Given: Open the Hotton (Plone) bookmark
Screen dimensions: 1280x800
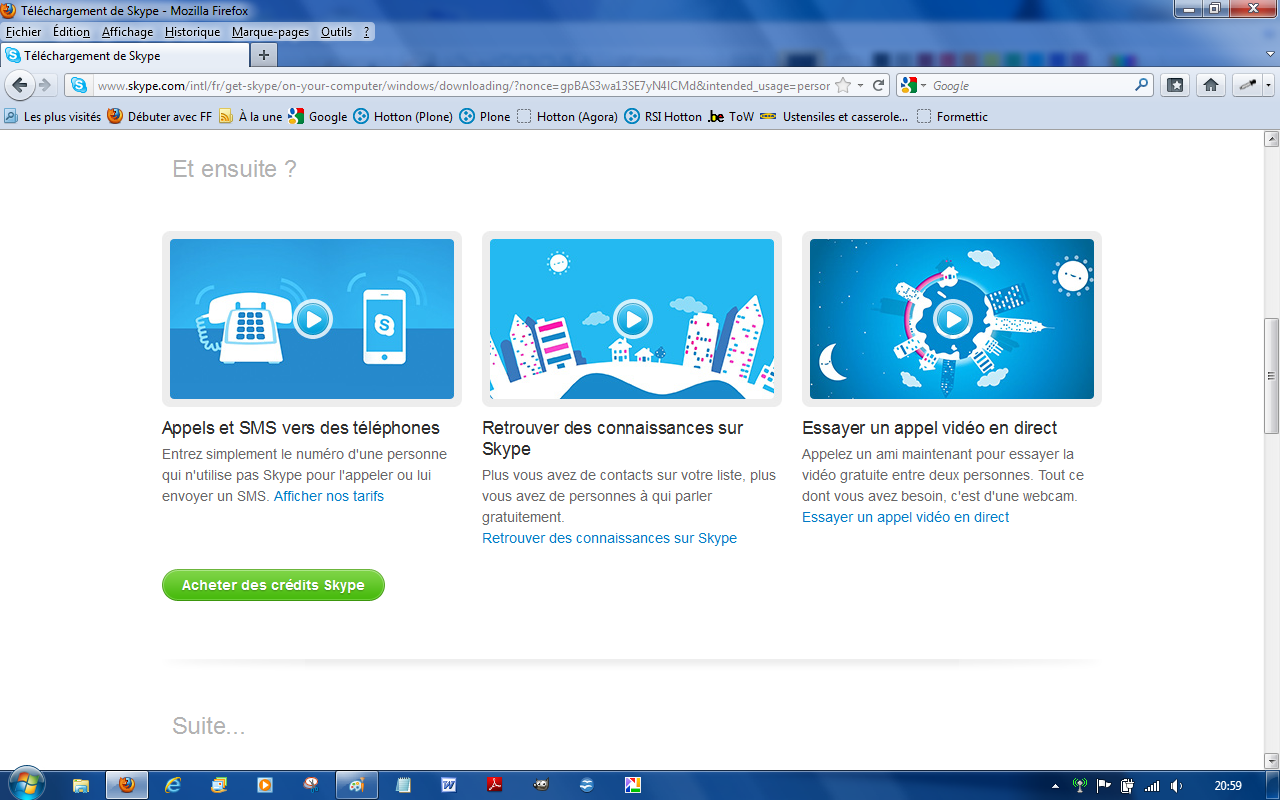Looking at the screenshot, I should pyautogui.click(x=403, y=117).
